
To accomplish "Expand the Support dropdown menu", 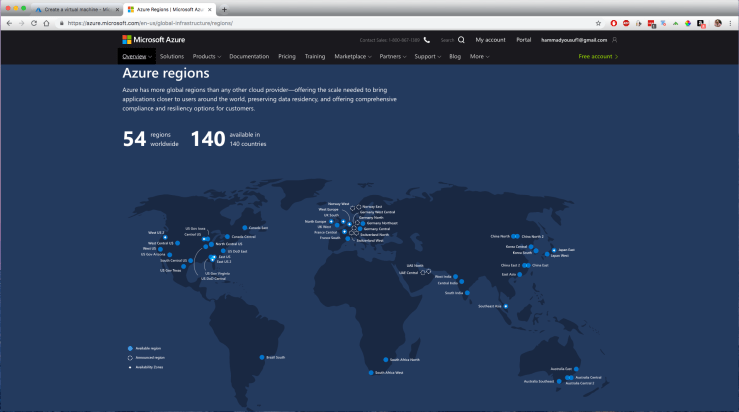I will [427, 57].
